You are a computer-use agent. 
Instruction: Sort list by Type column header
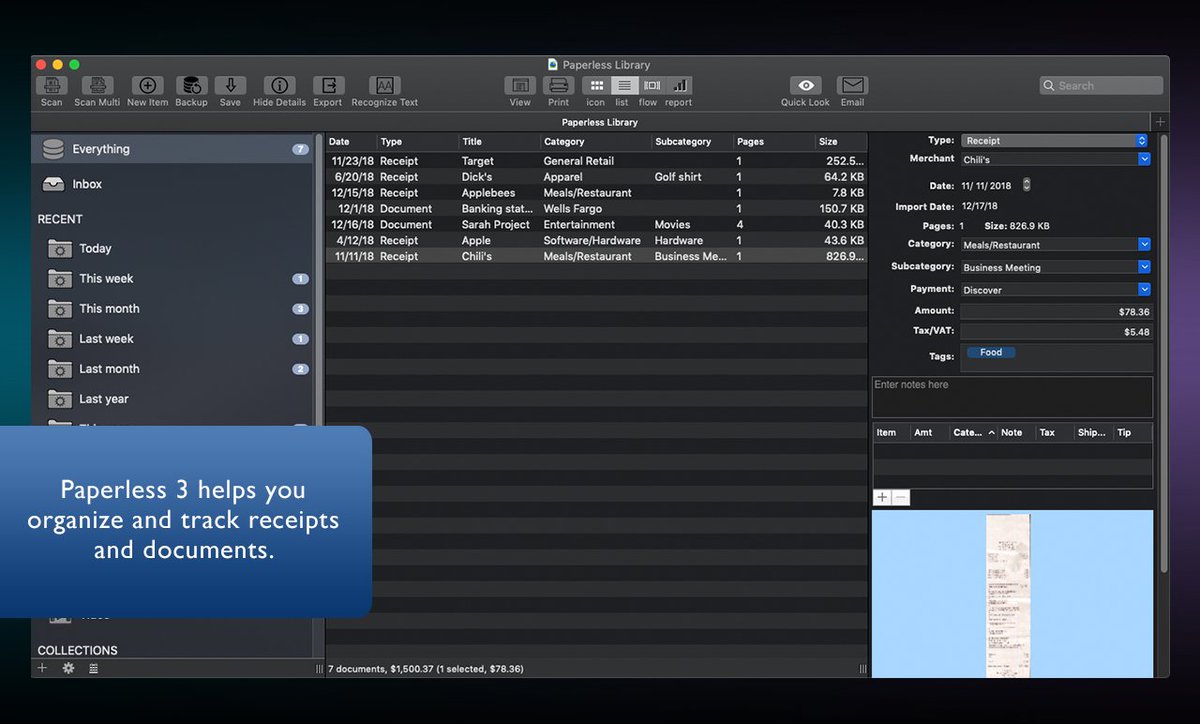click(418, 142)
